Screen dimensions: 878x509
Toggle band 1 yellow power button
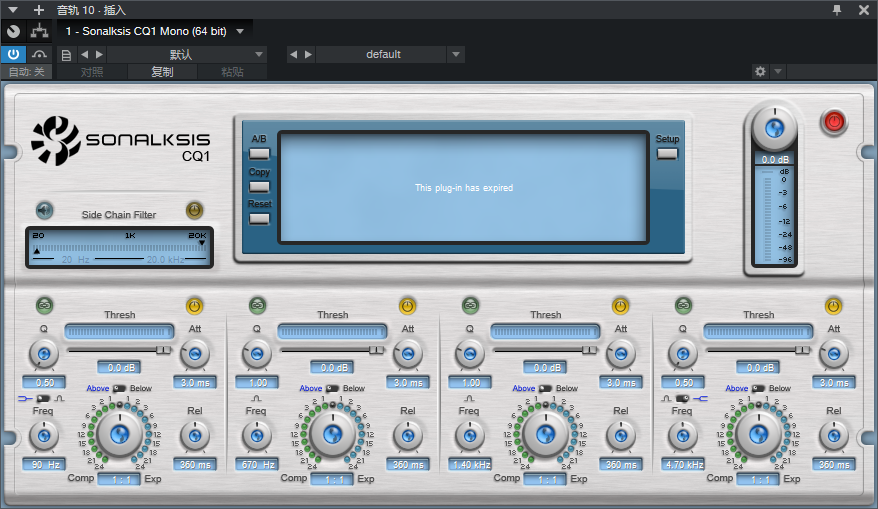pyautogui.click(x=194, y=306)
